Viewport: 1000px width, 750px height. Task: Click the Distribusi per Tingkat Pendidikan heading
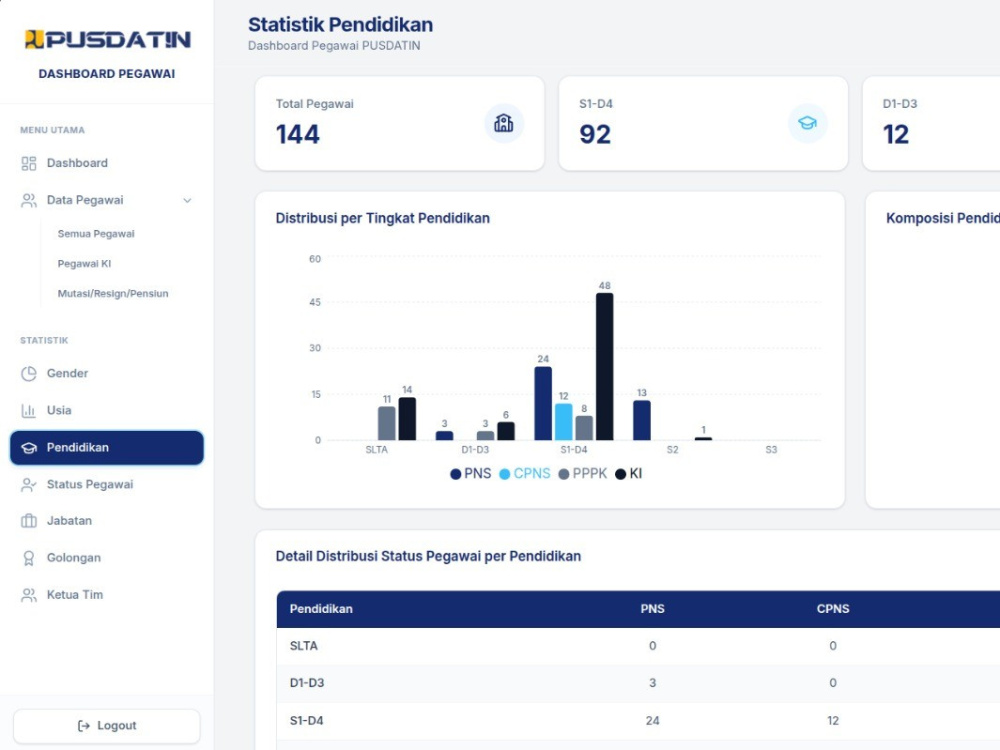[383, 218]
